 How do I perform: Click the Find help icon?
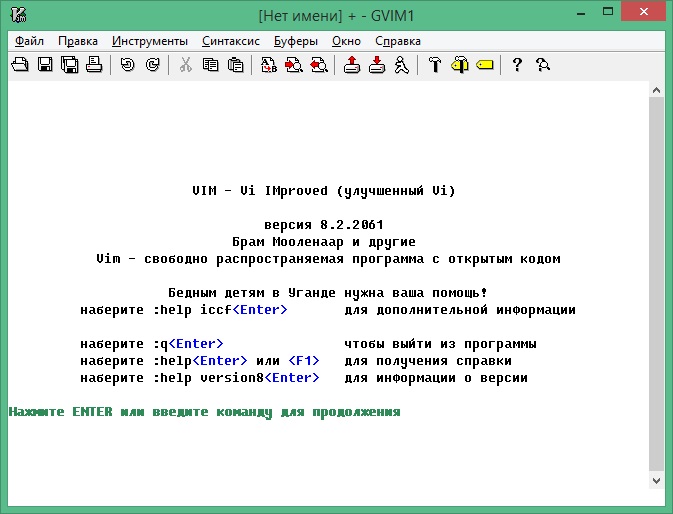(543, 65)
